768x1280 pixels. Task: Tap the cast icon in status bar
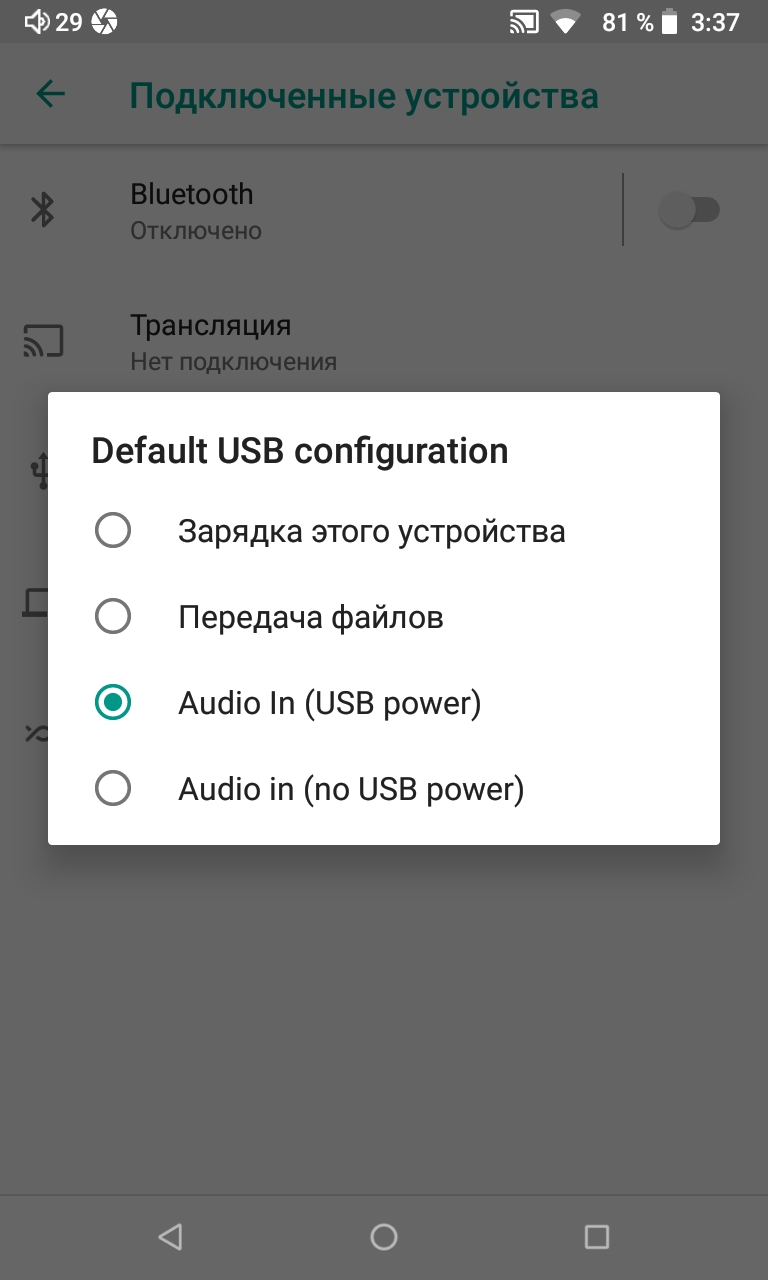(525, 21)
